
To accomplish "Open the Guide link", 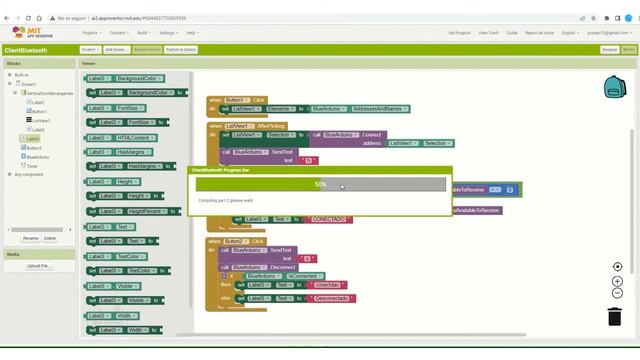I will [512, 33].
